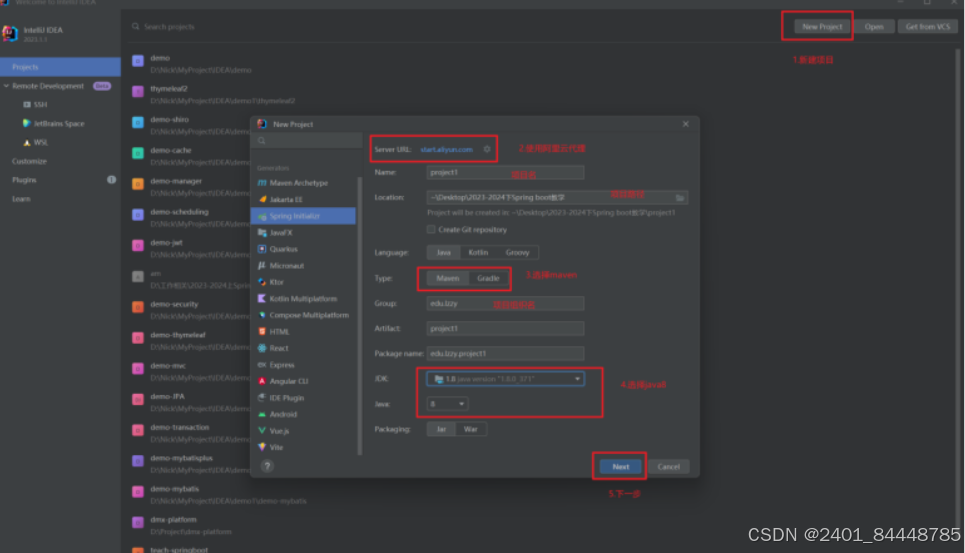
Task: Open the Java version dropdown
Action: (x=447, y=404)
